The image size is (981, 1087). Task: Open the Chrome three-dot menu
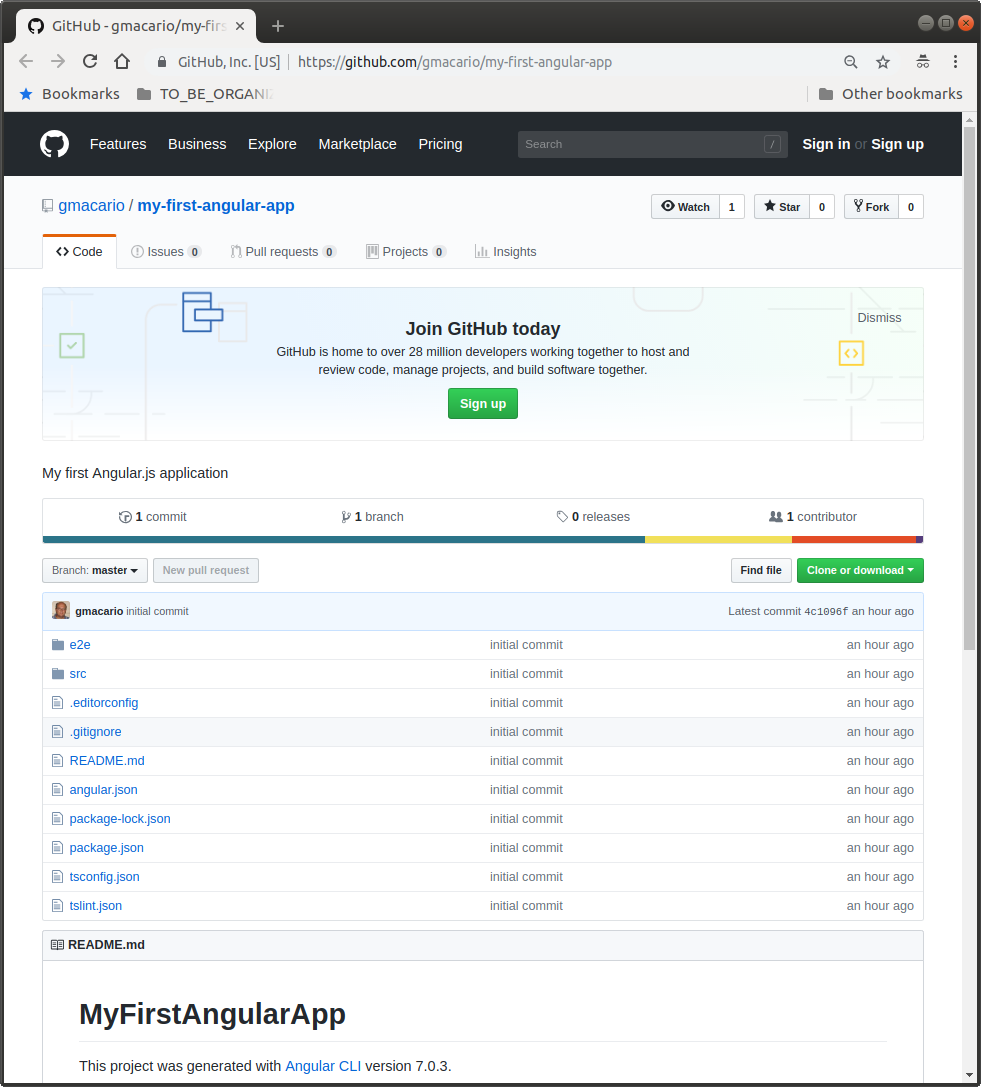[x=955, y=62]
